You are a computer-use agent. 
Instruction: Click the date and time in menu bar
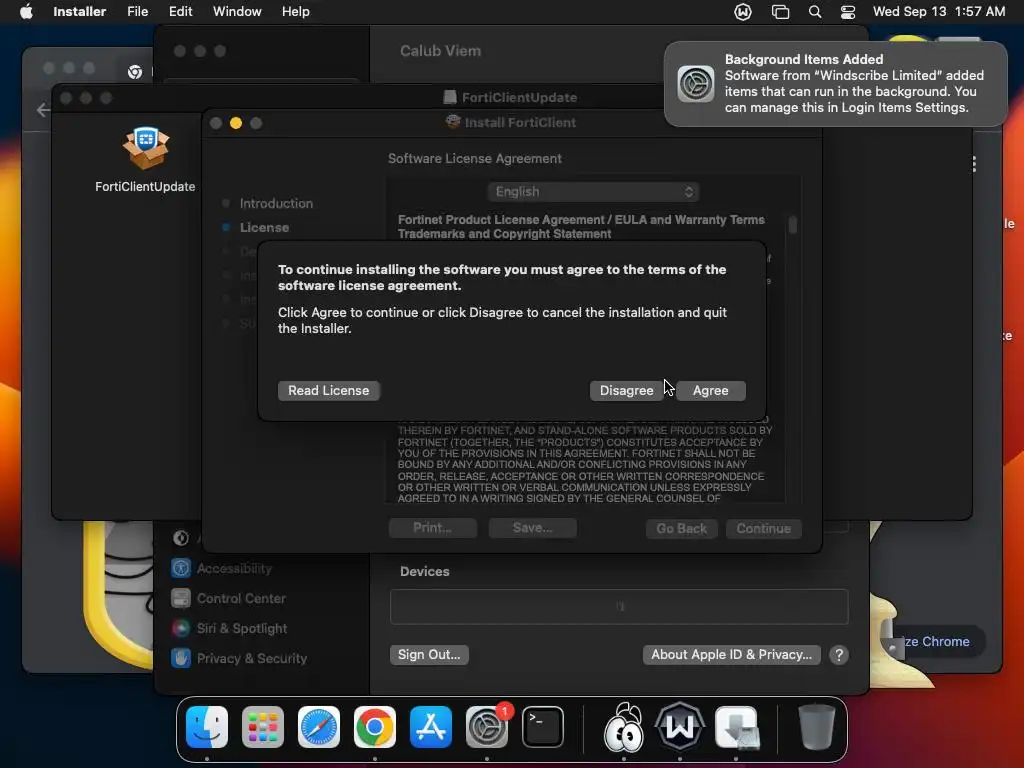click(x=938, y=11)
